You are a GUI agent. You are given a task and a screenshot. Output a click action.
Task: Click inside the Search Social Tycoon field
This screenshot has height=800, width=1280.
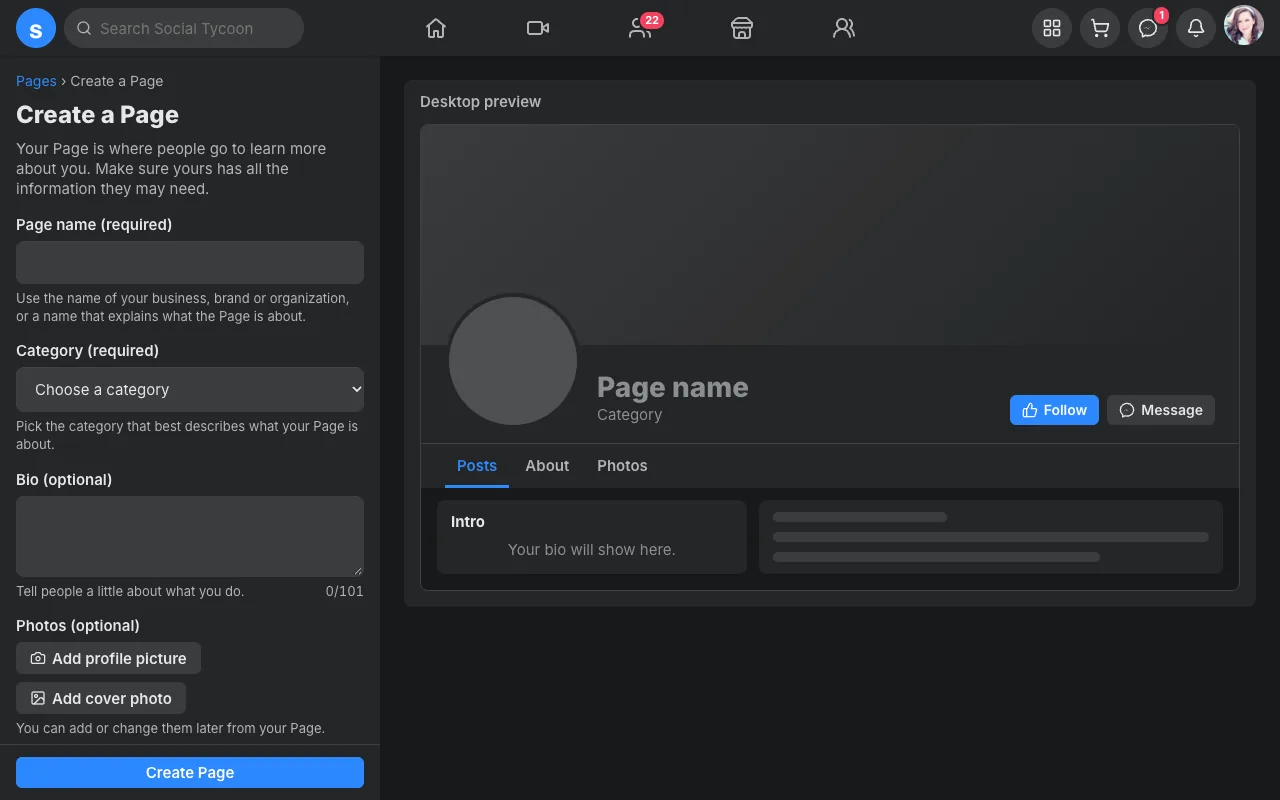pos(184,28)
